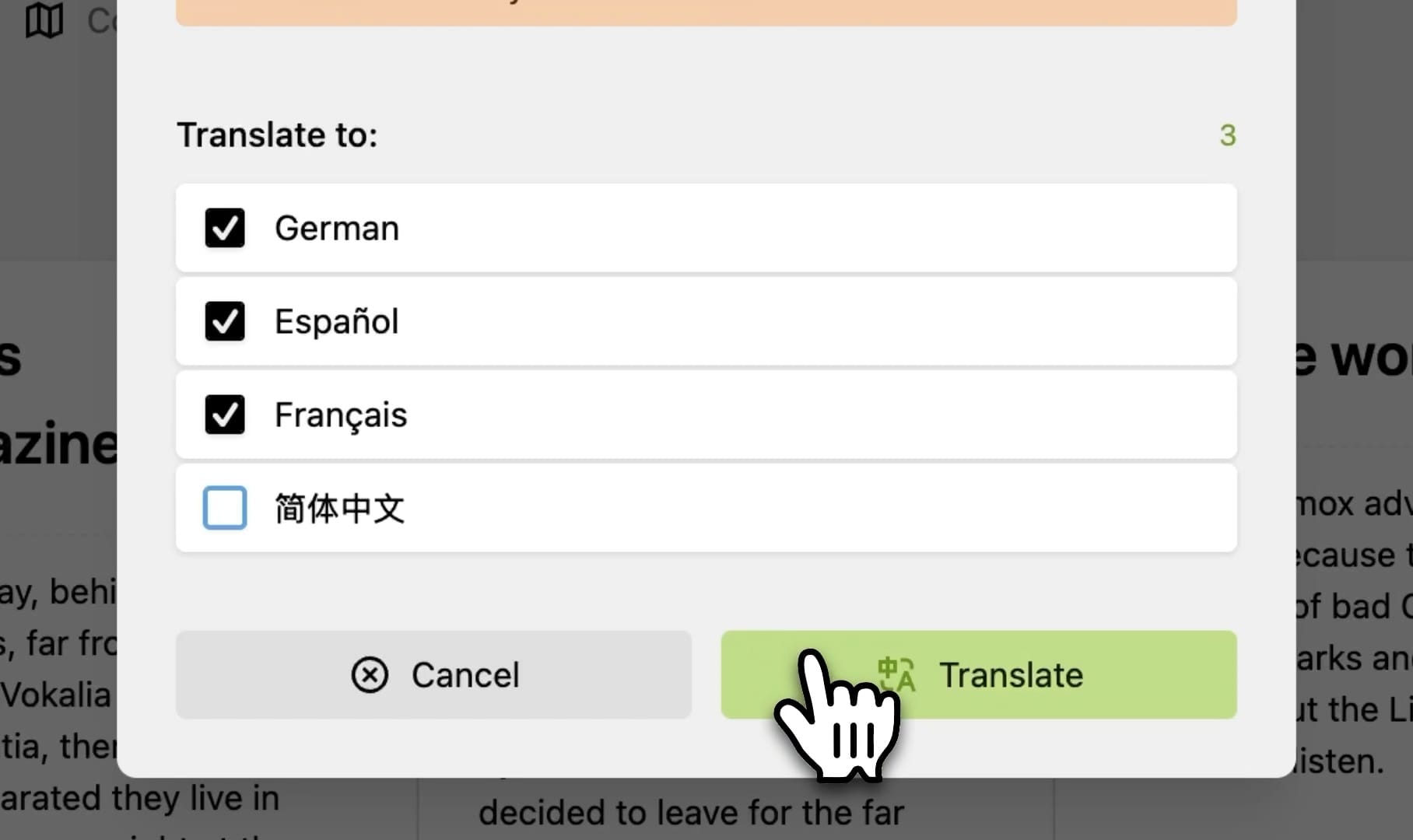Click the blank right side of the German row
Viewport: 1413px width, 840px height.
pos(934,229)
